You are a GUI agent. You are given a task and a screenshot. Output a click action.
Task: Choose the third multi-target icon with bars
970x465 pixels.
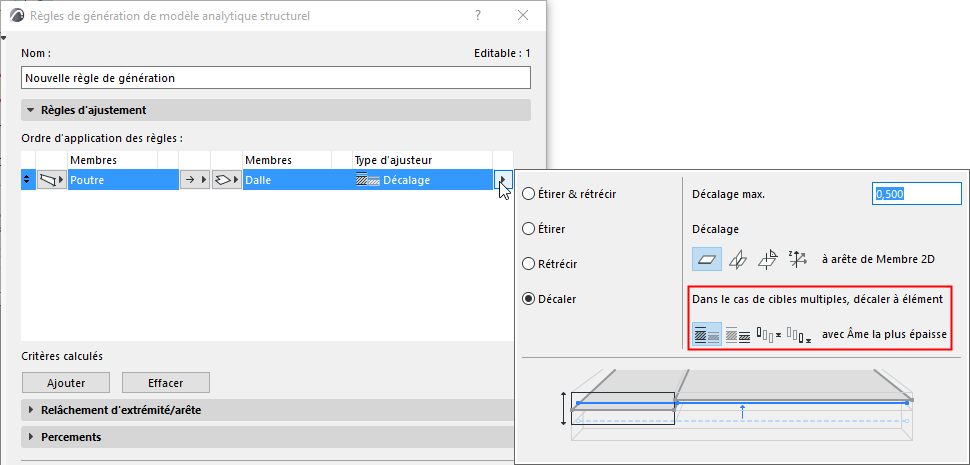(769, 335)
